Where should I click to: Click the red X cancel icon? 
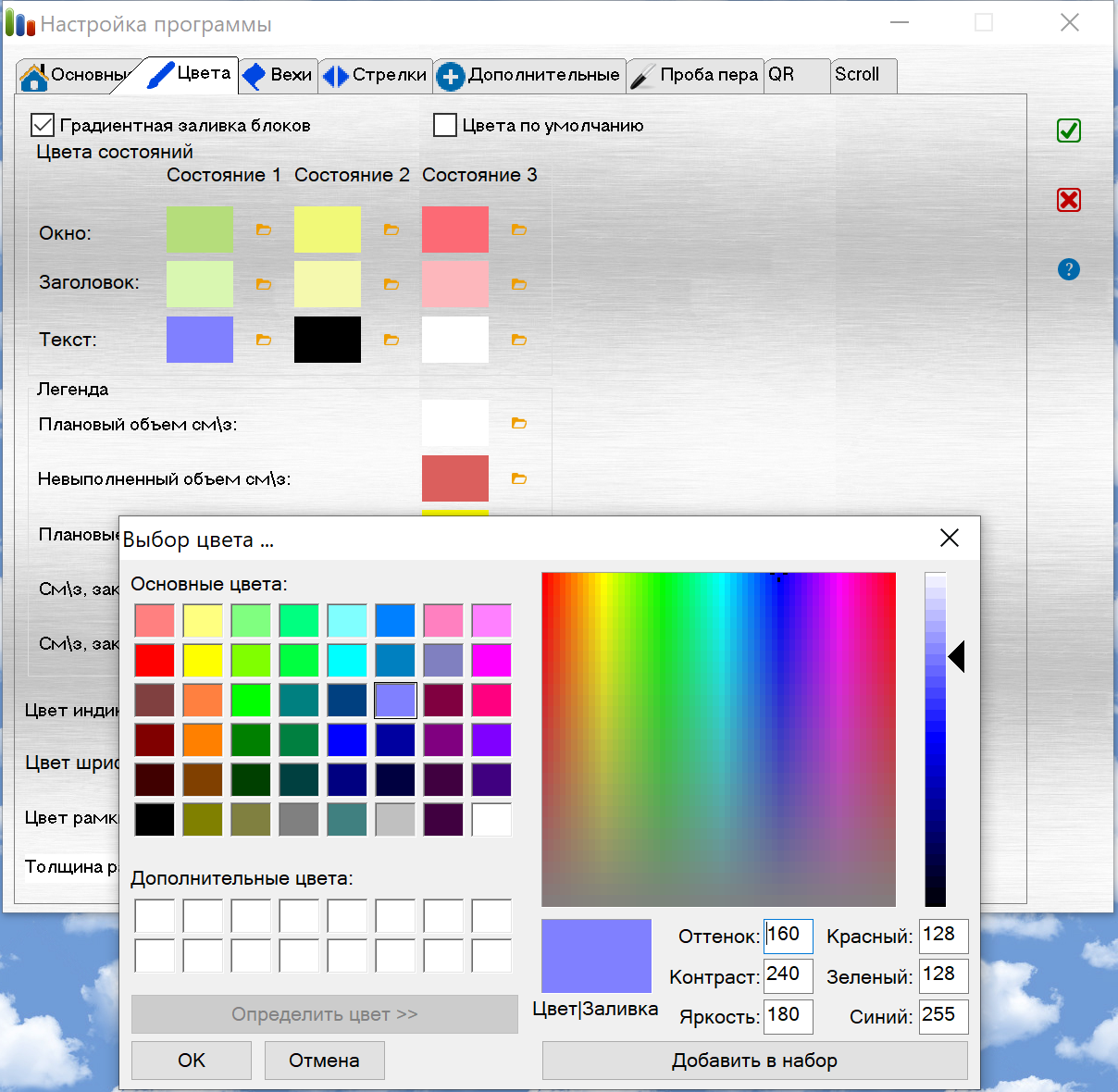(1069, 200)
